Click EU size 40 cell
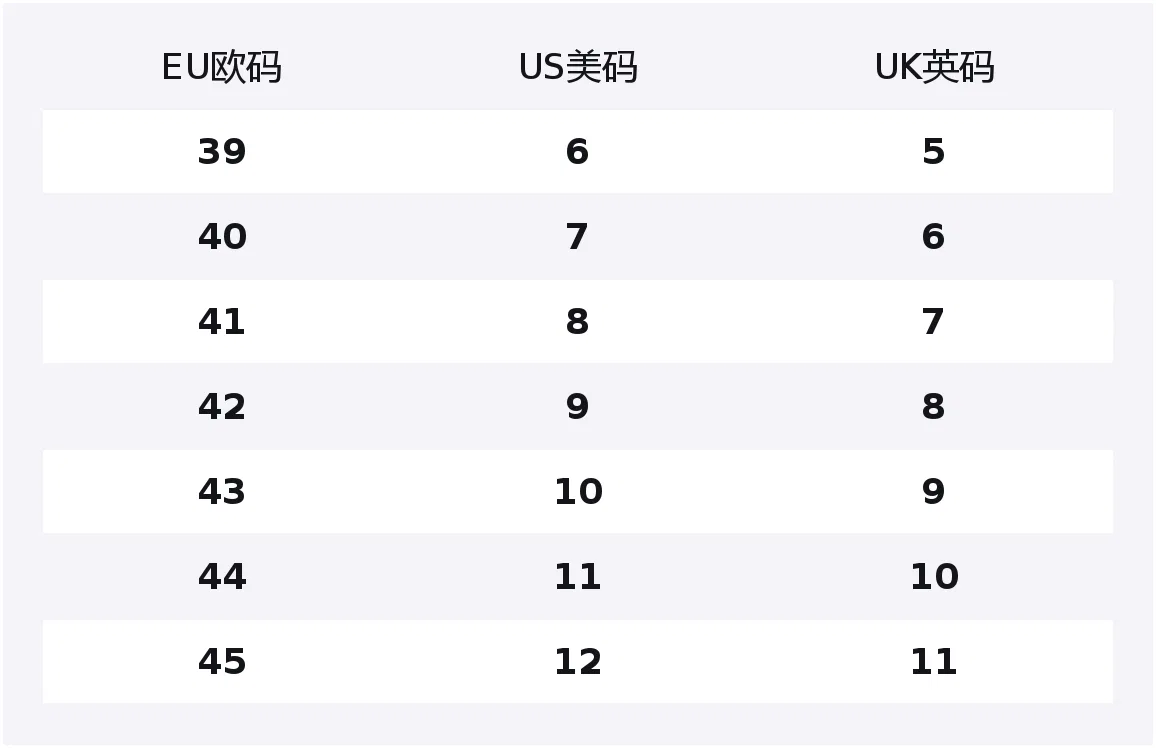The height and width of the screenshot is (748, 1156). [221, 237]
